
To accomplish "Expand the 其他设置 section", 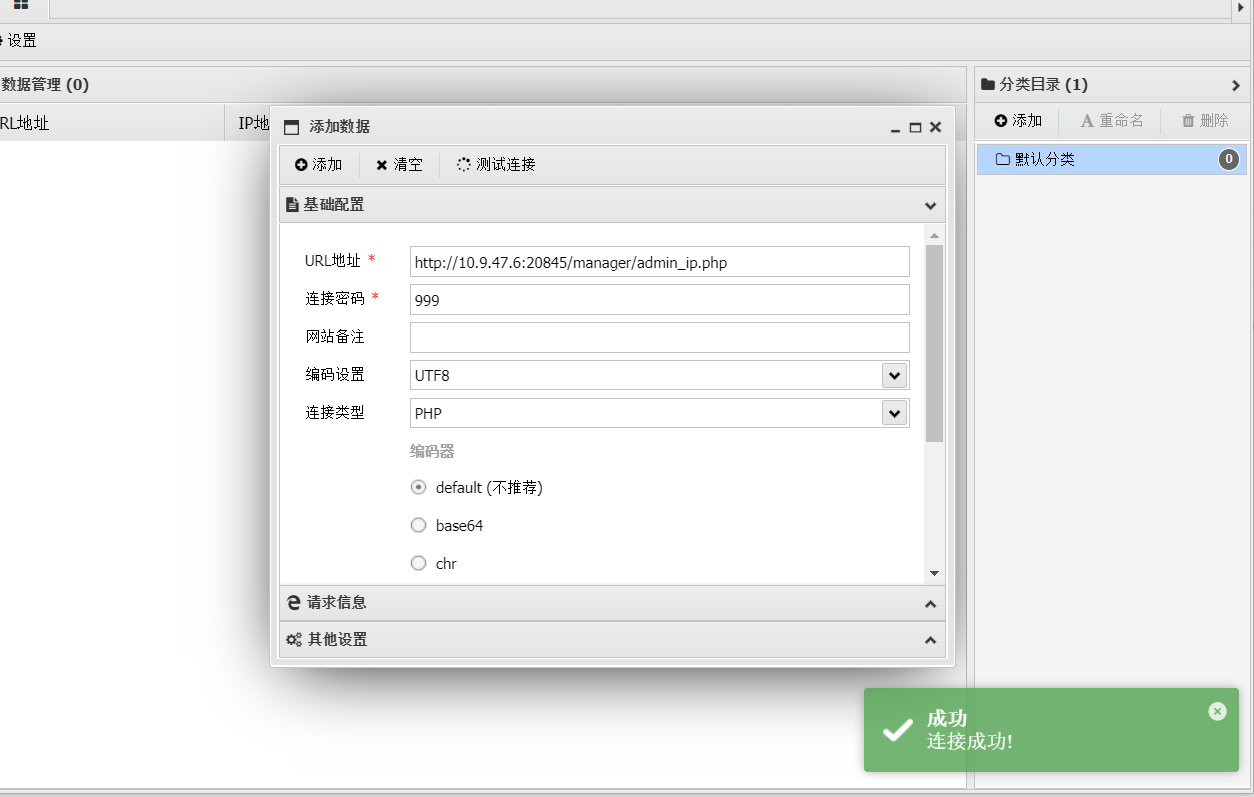I will point(930,640).
